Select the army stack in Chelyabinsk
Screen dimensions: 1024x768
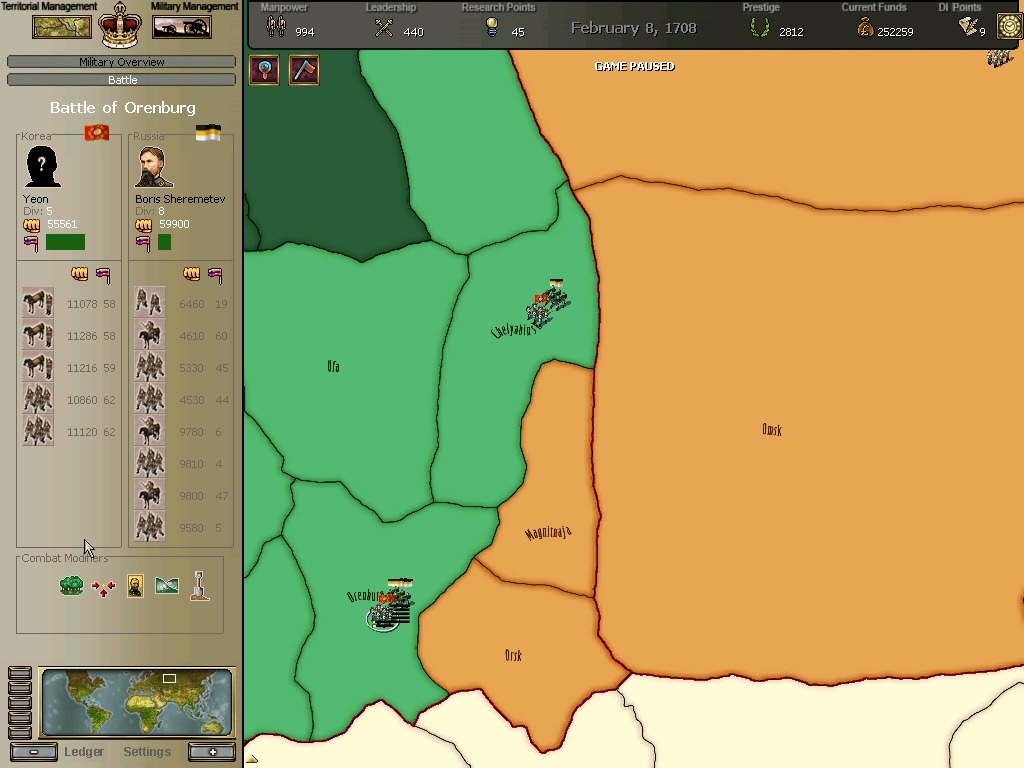pos(547,303)
